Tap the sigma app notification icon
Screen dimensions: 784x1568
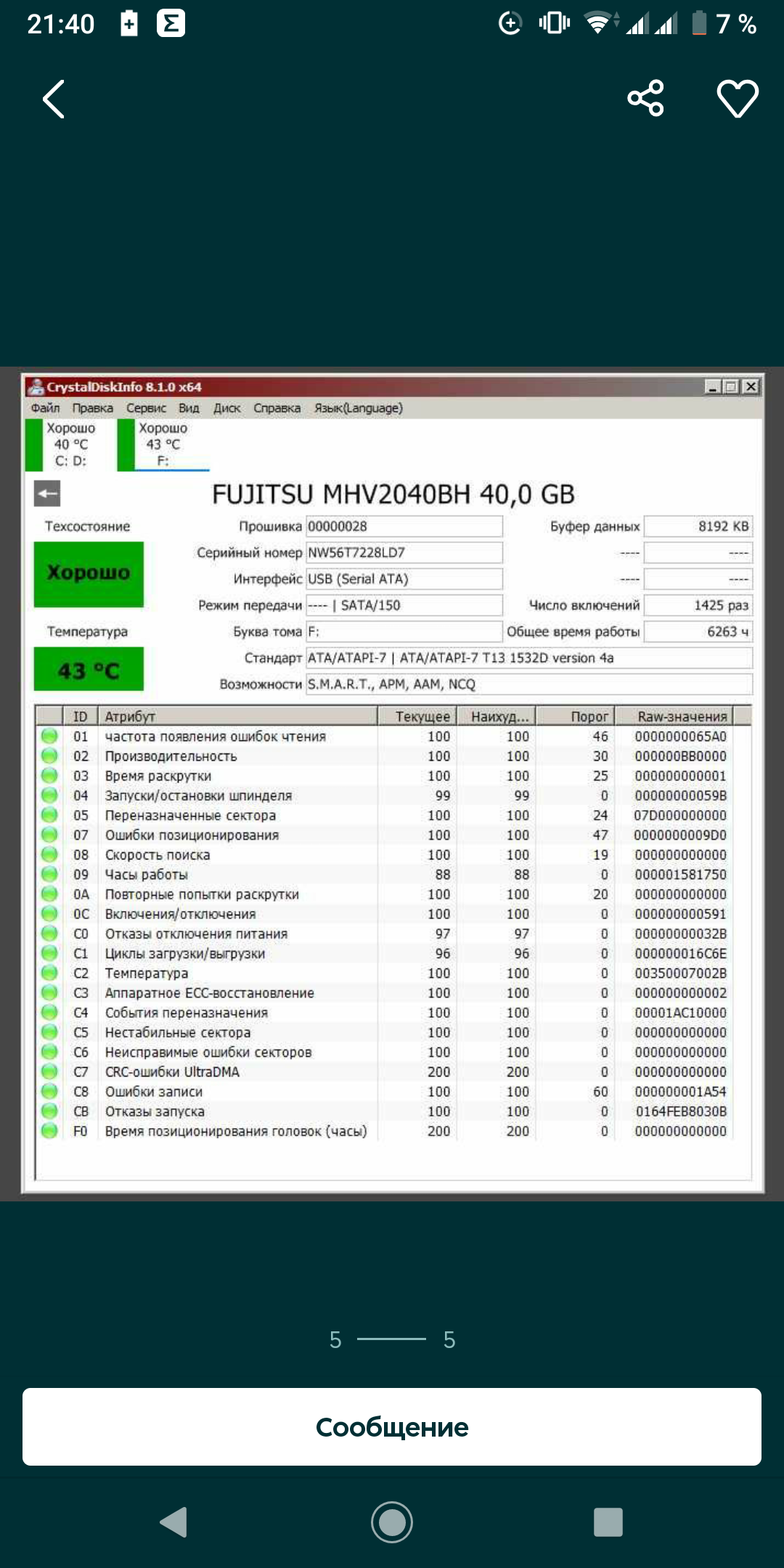[171, 23]
